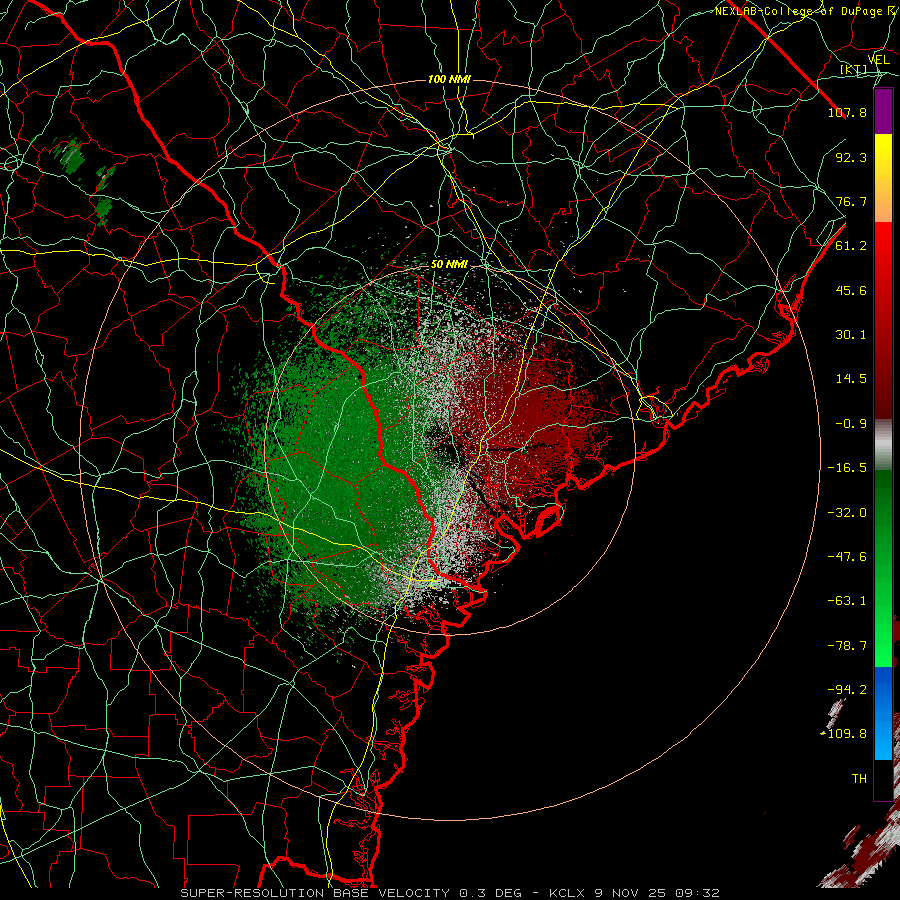Click the 14.5 legend value
Image resolution: width=900 pixels, height=900 pixels.
[x=851, y=379]
